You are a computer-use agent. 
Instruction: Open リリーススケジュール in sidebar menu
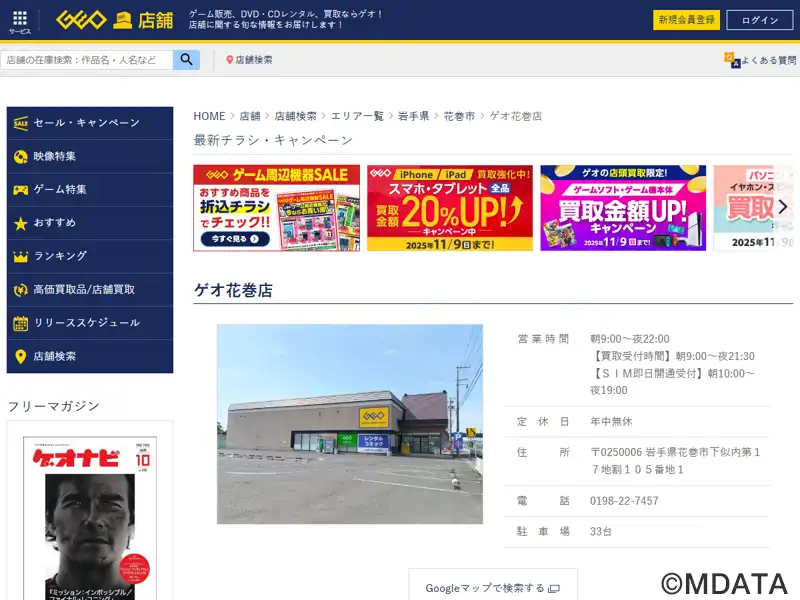pyautogui.click(x=90, y=323)
